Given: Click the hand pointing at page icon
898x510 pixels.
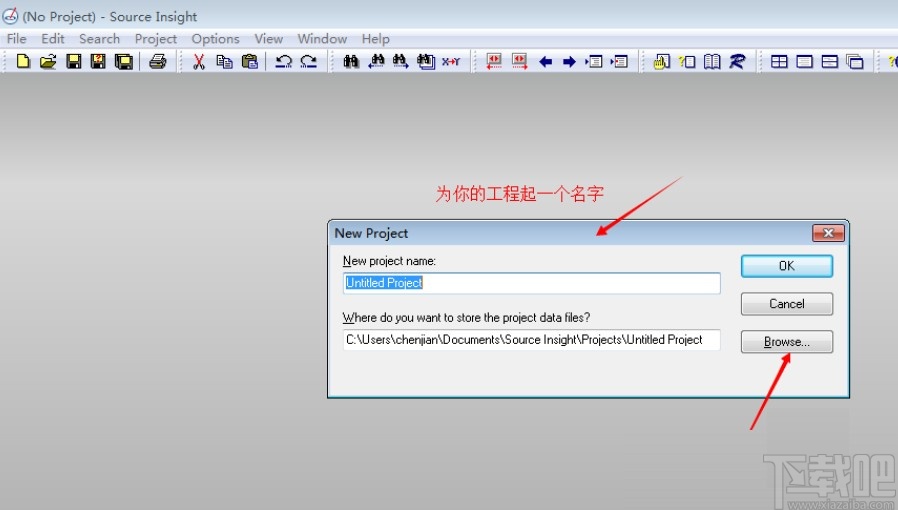Looking at the screenshot, I should click(661, 61).
